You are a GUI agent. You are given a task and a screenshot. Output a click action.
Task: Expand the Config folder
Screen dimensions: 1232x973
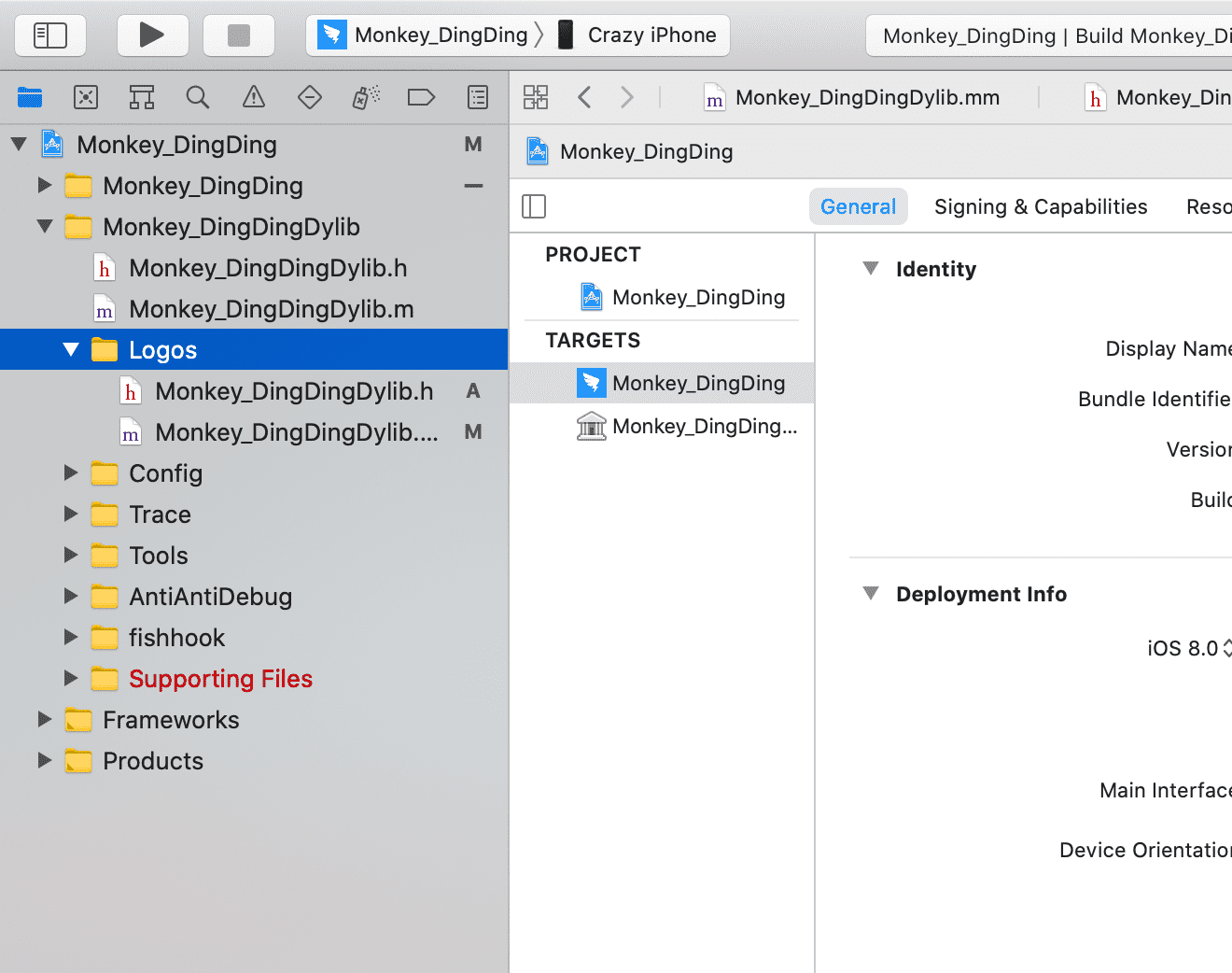pos(71,473)
